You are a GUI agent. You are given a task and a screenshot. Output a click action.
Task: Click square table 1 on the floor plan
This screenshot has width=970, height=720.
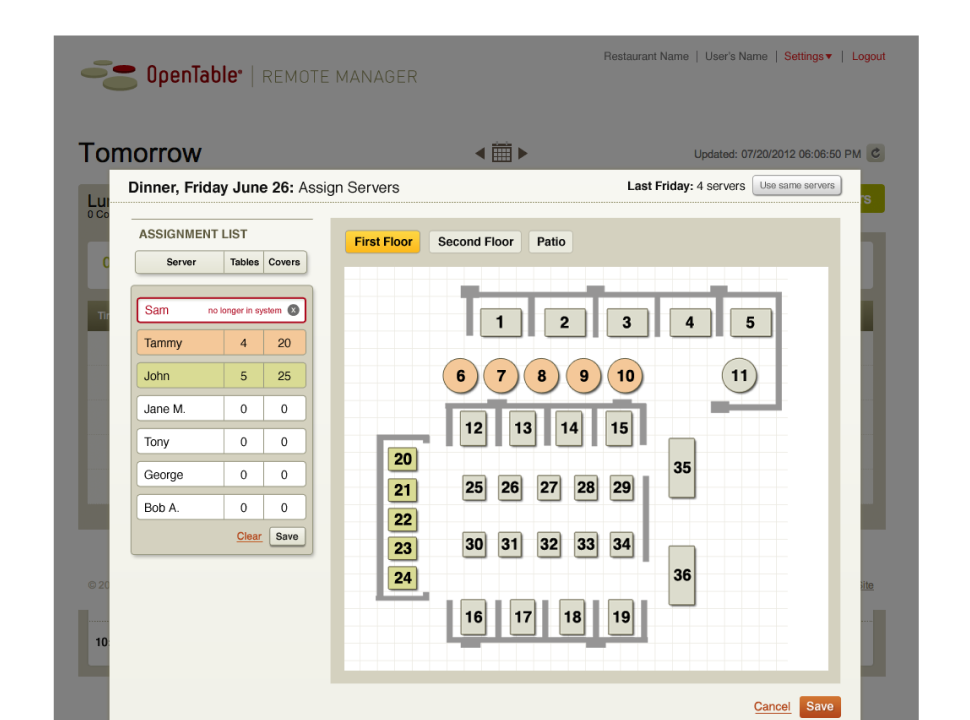(x=500, y=322)
